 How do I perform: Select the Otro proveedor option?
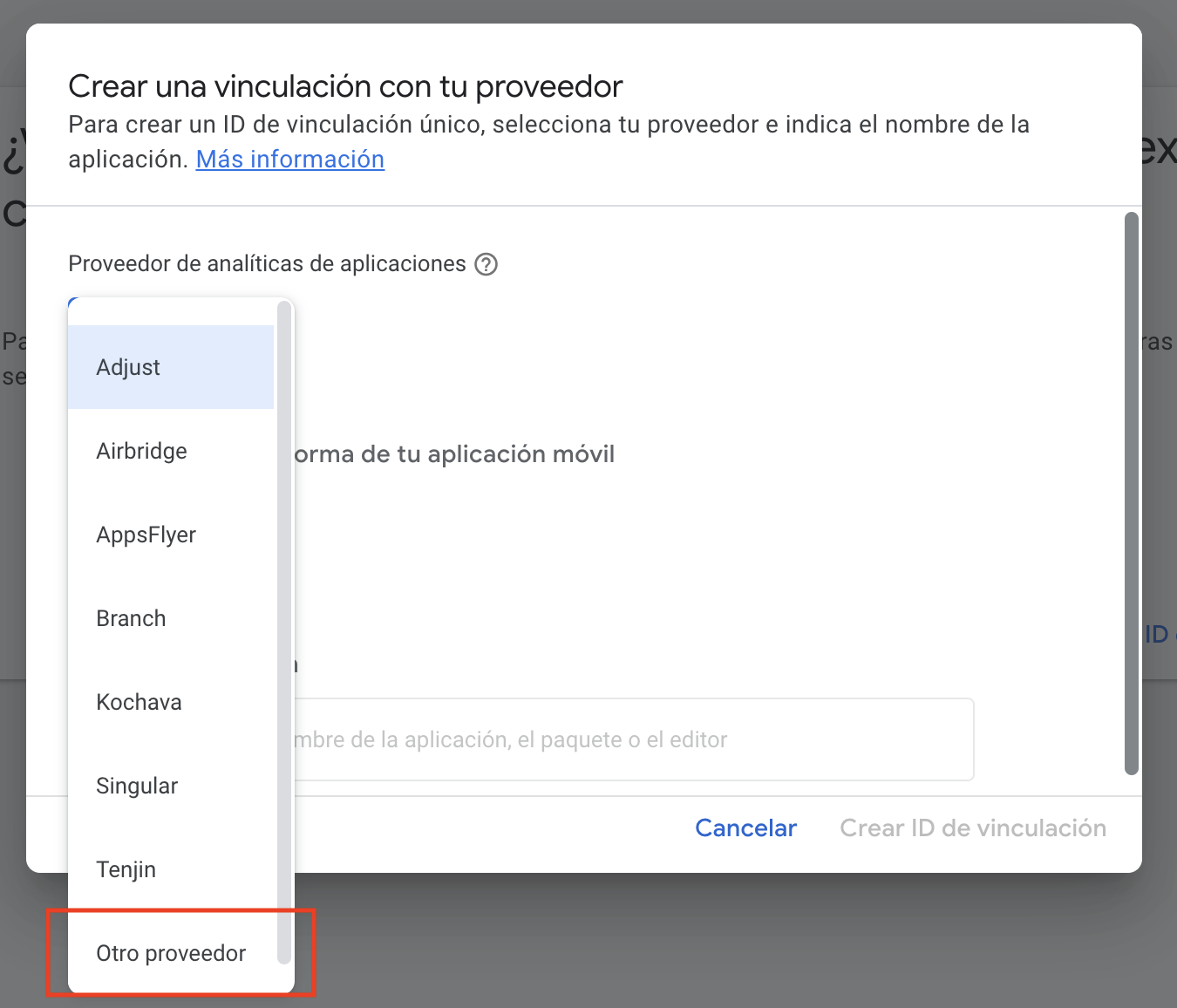point(171,953)
